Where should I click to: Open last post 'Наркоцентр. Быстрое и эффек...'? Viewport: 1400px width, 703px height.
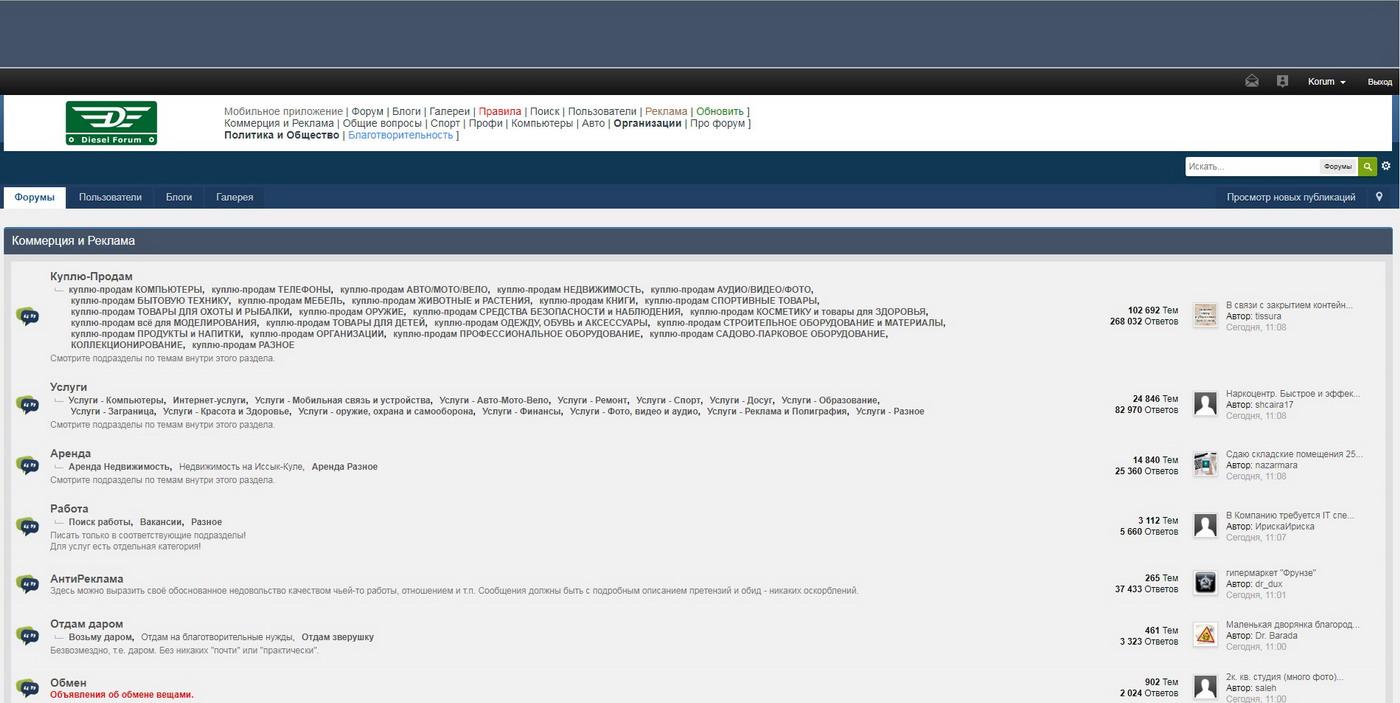click(1293, 393)
